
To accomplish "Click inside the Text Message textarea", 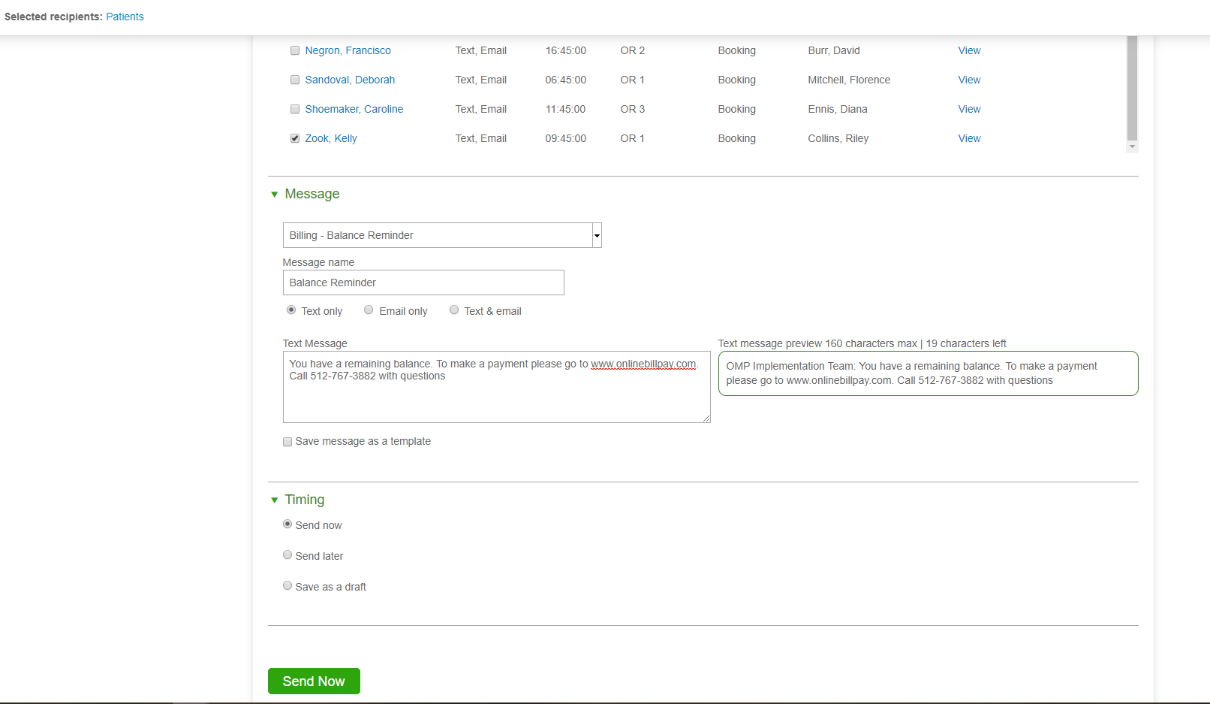I will tap(496, 395).
